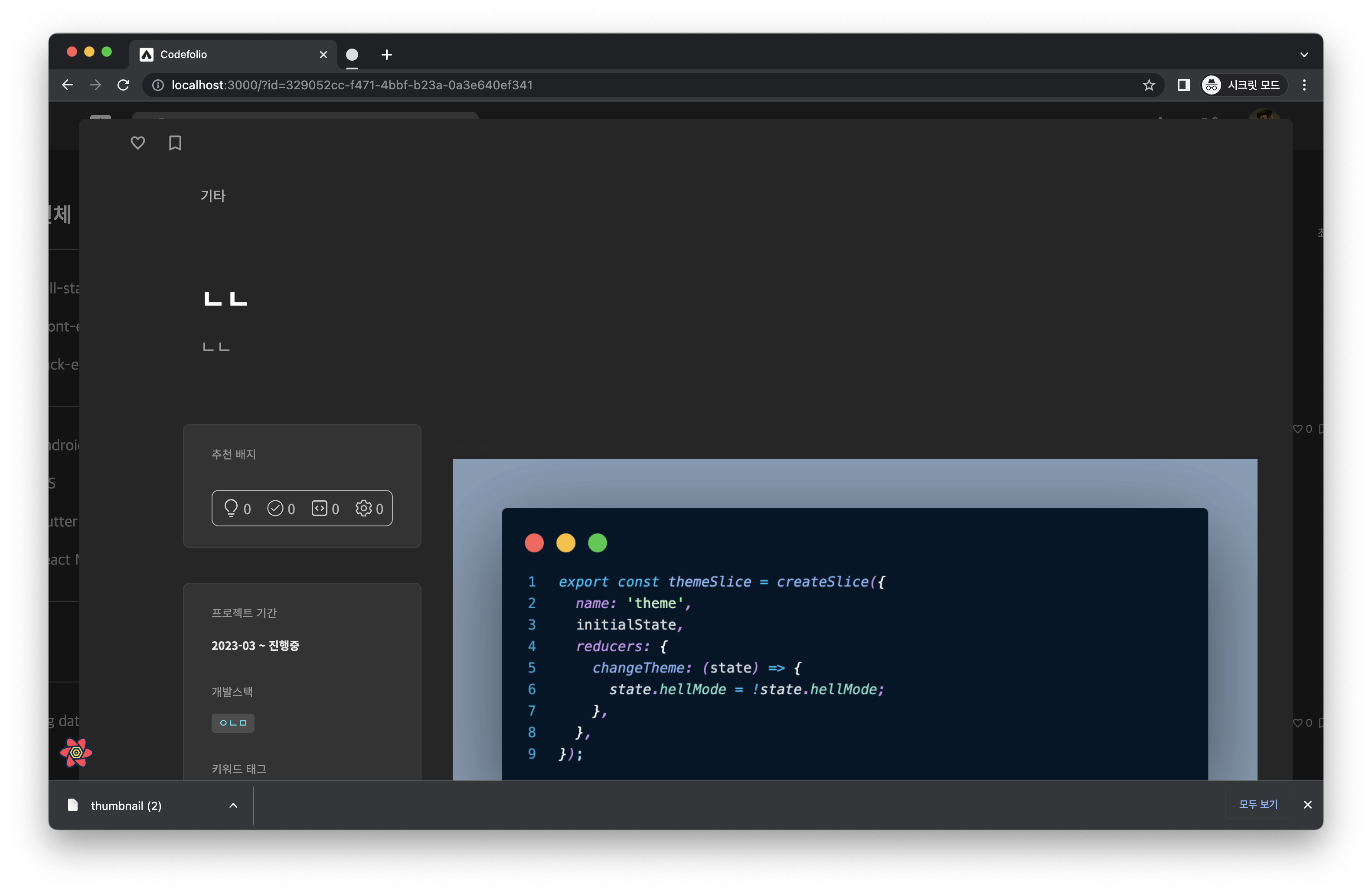This screenshot has height=894, width=1372.
Task: Open incognito profile icon in toolbar
Action: tap(1211, 85)
